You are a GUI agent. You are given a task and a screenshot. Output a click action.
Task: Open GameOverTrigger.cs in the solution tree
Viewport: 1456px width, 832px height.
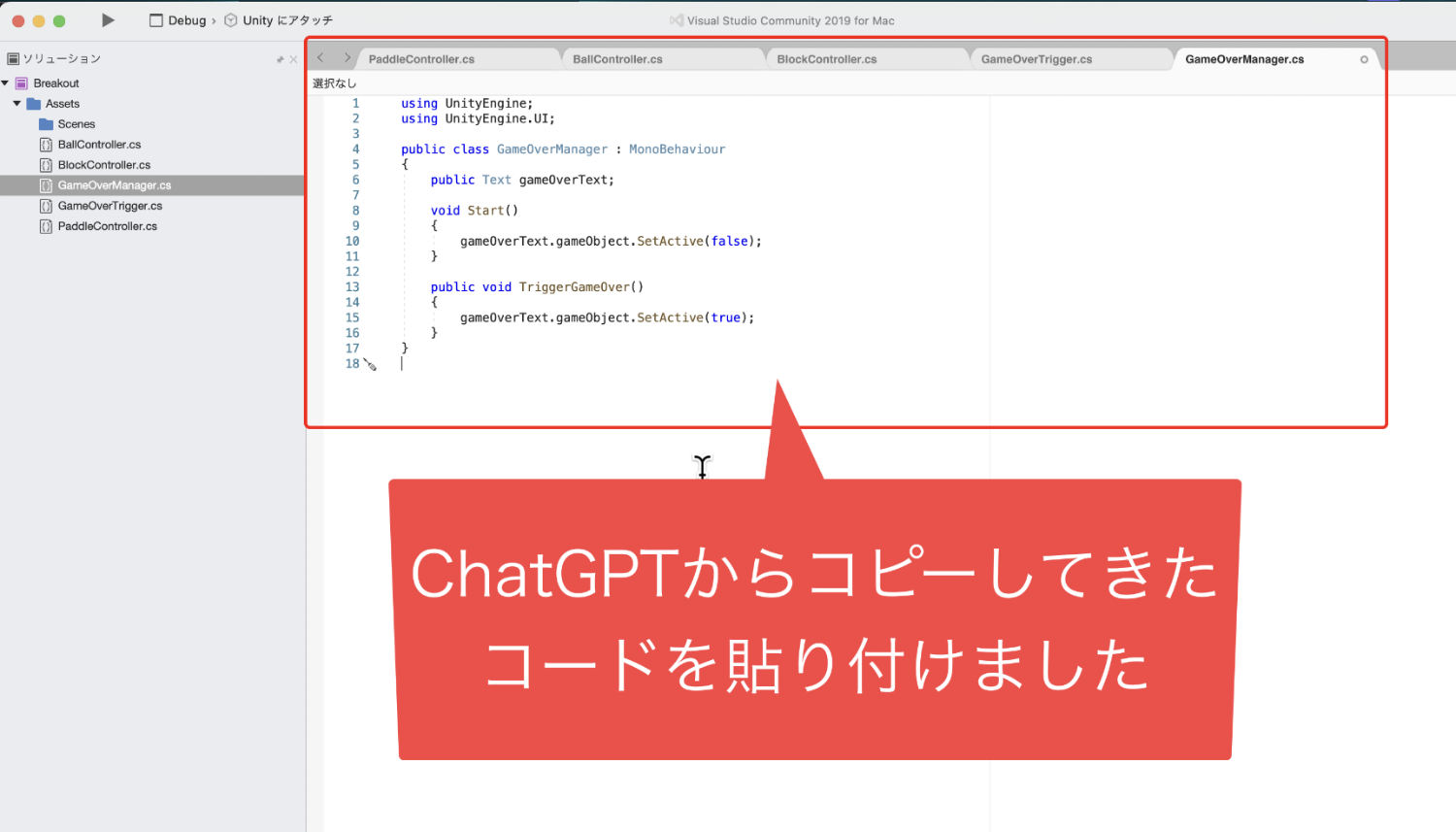pyautogui.click(x=110, y=206)
